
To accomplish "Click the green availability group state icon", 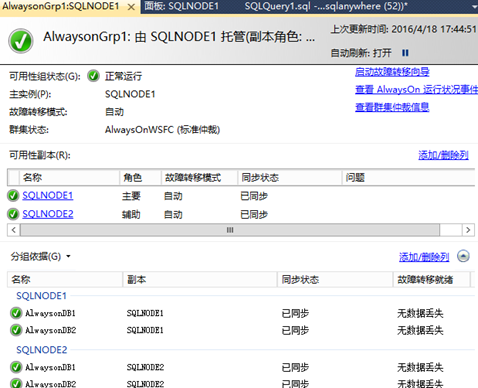I will (x=93, y=76).
